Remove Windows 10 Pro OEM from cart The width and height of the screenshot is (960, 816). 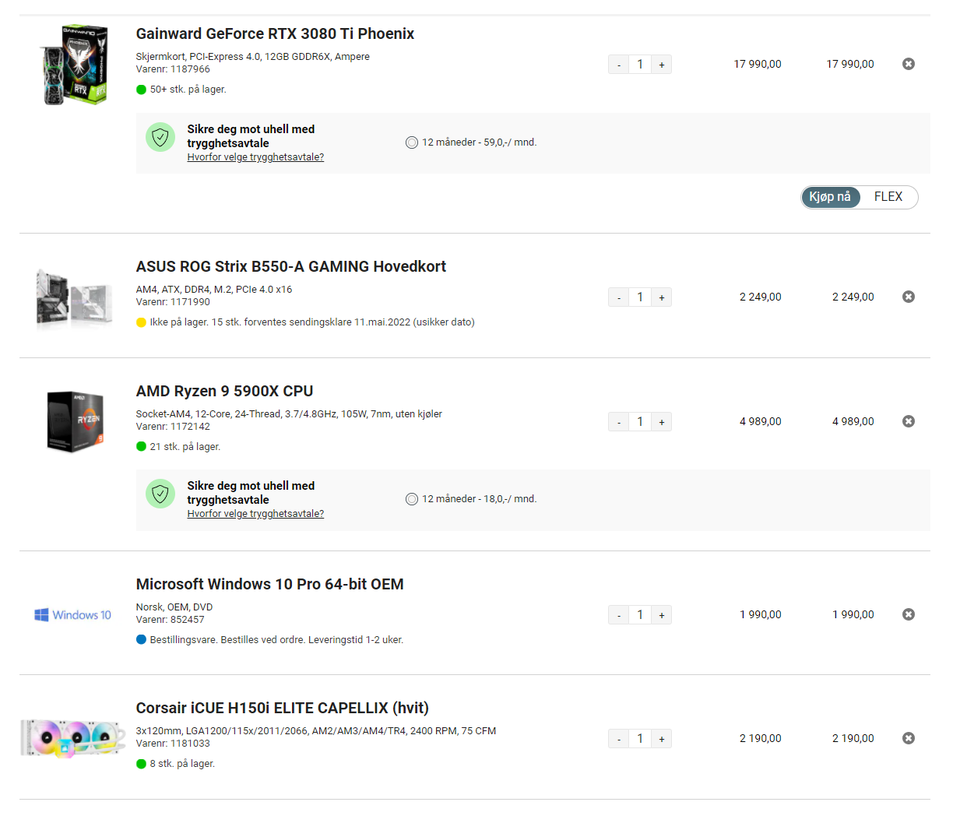(x=908, y=614)
